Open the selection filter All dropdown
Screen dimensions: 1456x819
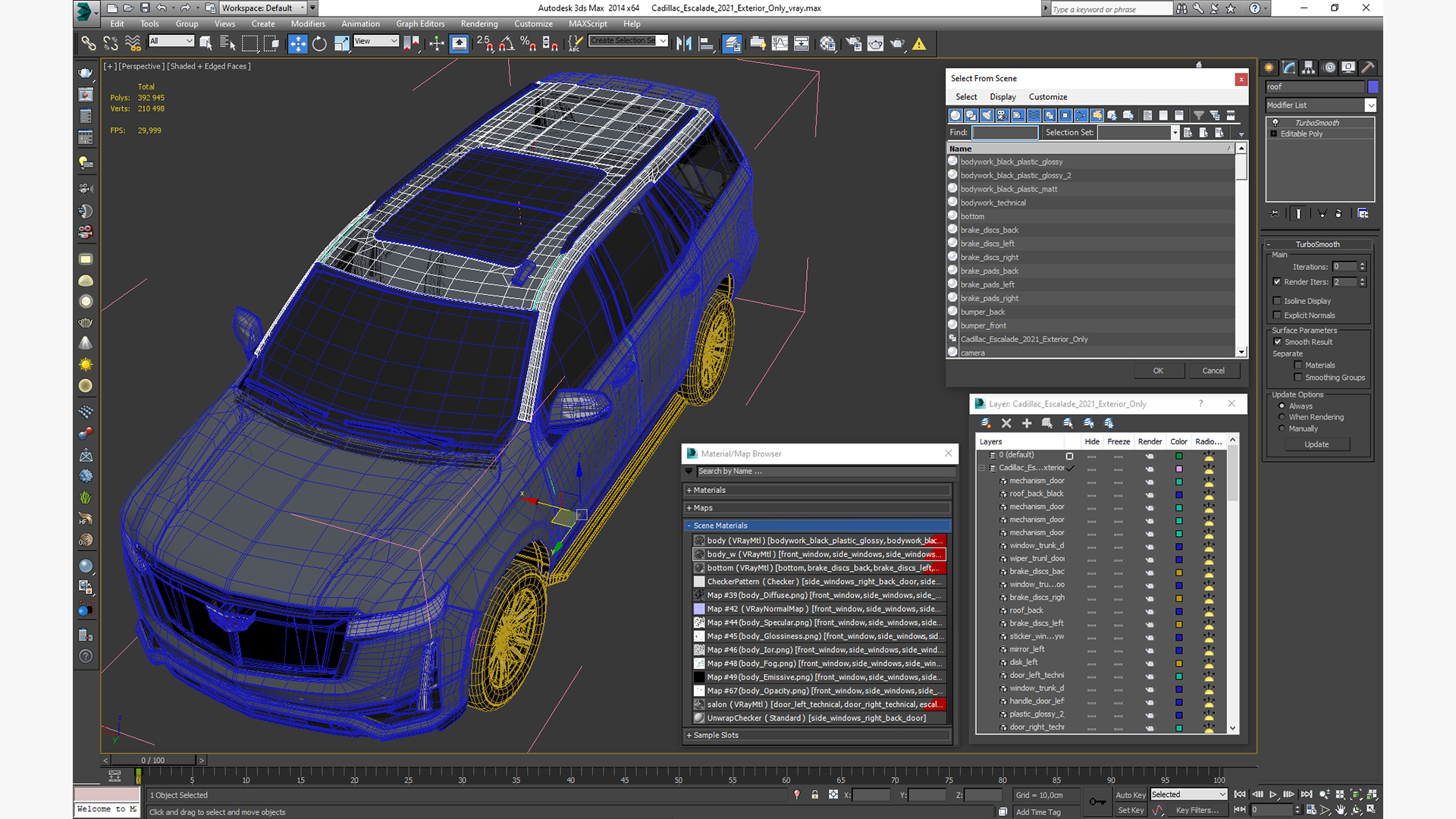click(171, 41)
